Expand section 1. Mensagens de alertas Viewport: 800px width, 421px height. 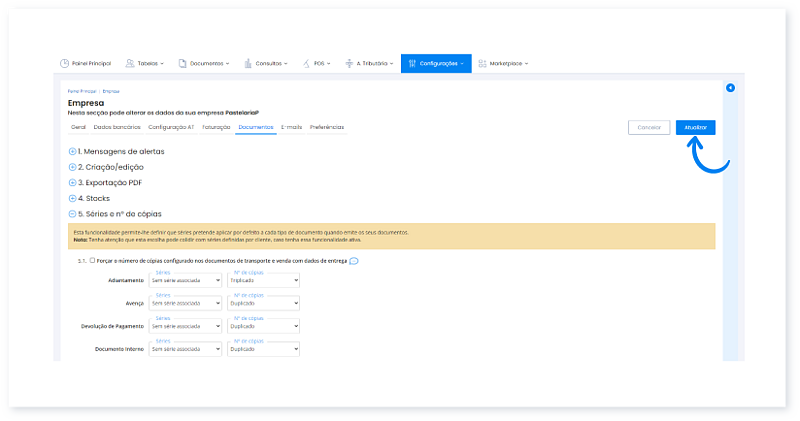(72, 151)
